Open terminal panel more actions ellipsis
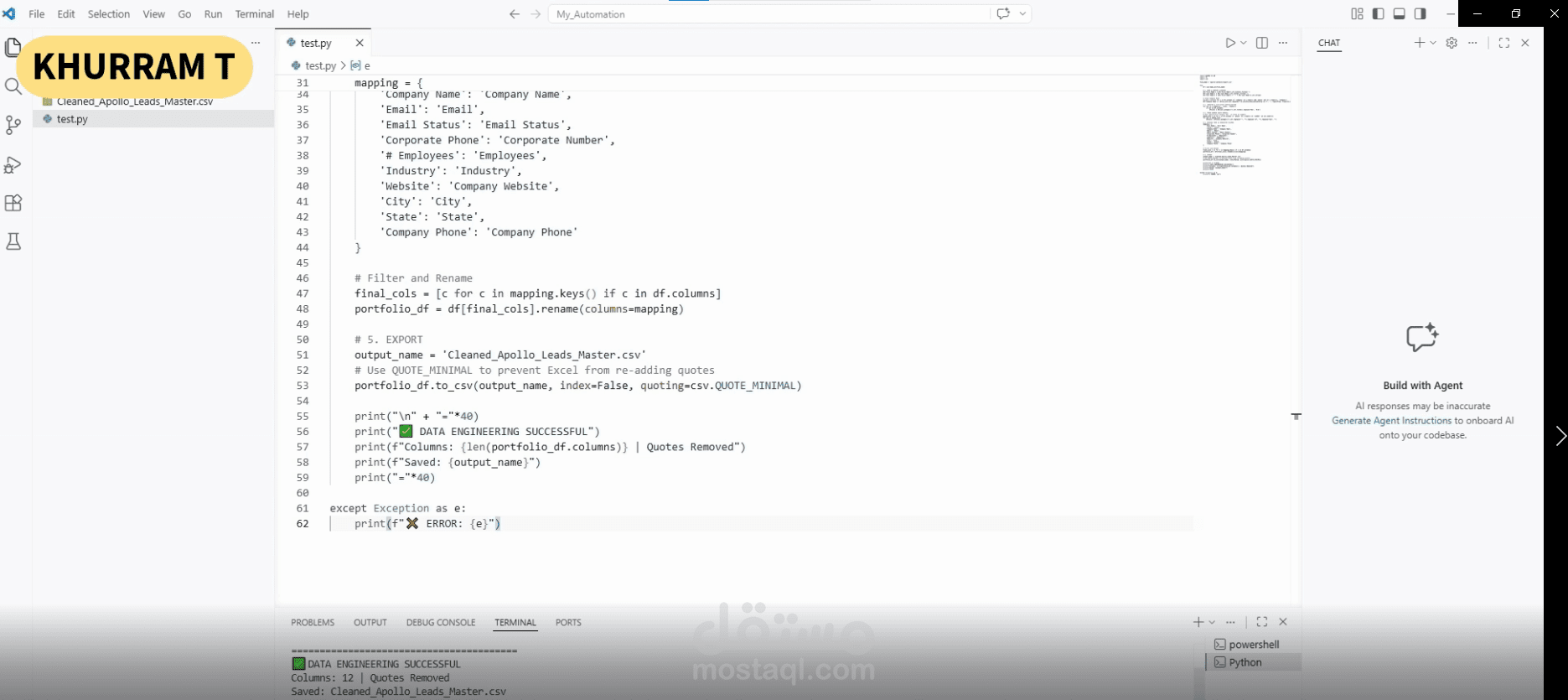Image resolution: width=1568 pixels, height=700 pixels. coord(1230,622)
